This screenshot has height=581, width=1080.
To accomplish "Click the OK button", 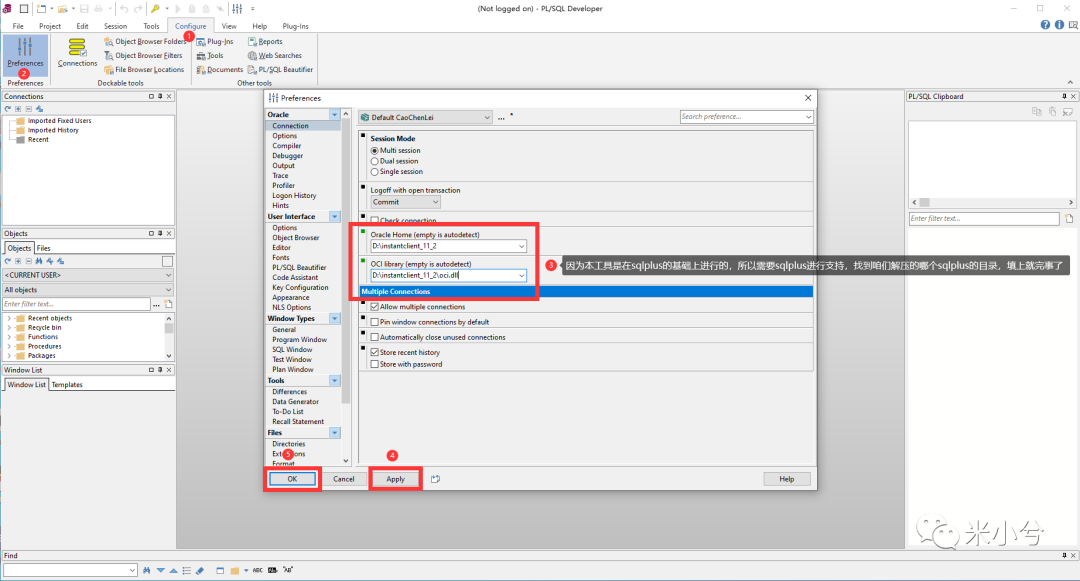I will click(x=292, y=479).
